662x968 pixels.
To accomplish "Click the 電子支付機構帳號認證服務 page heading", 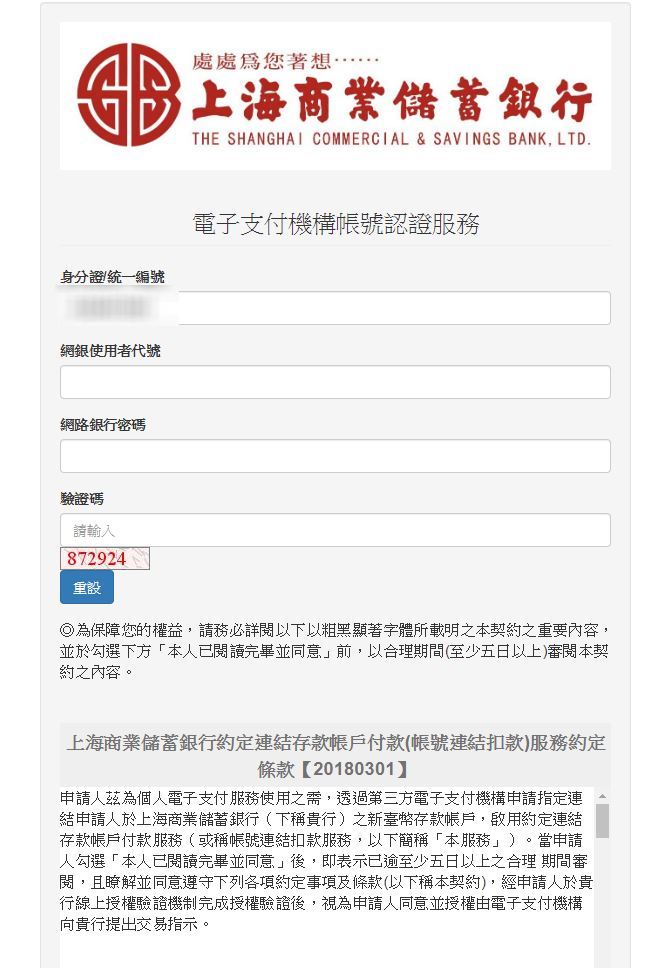I will click(x=335, y=224).
